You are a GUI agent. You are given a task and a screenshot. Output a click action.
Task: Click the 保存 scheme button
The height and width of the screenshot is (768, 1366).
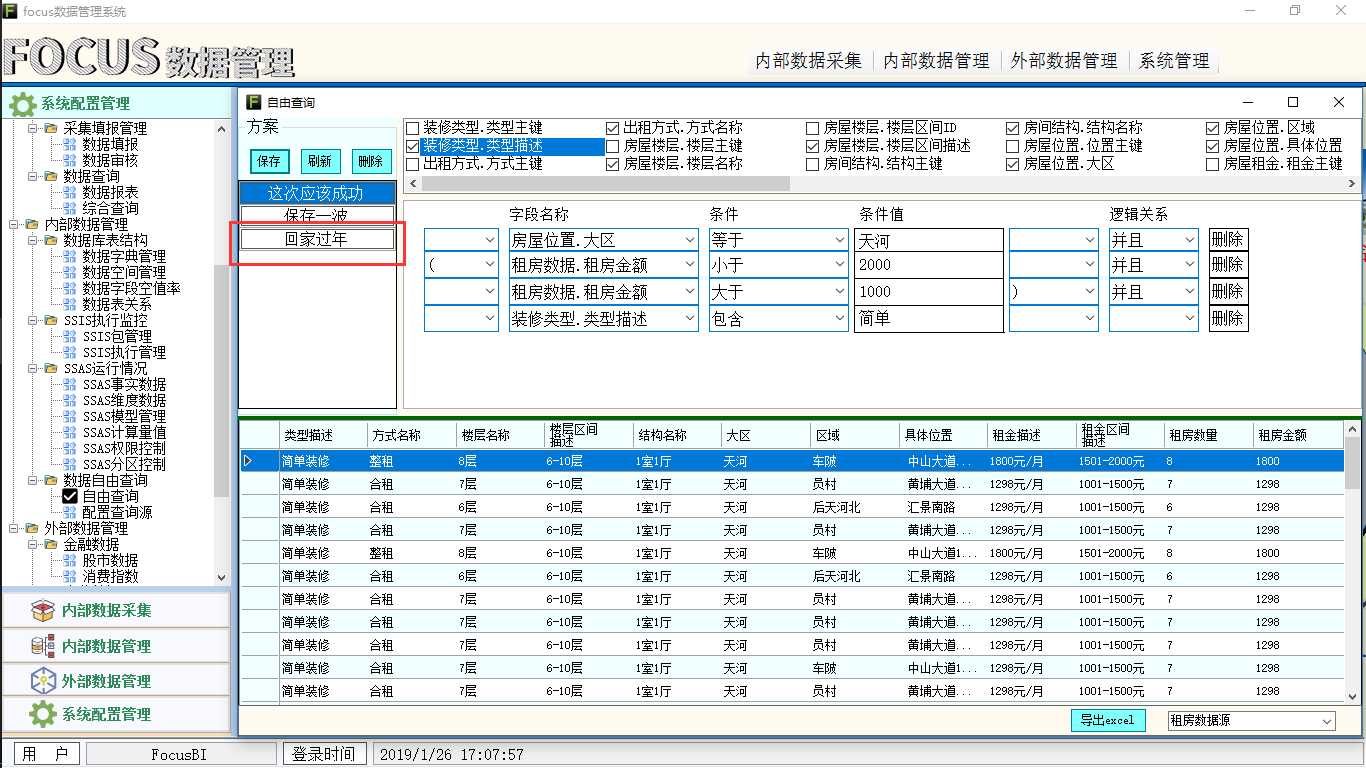pos(269,162)
